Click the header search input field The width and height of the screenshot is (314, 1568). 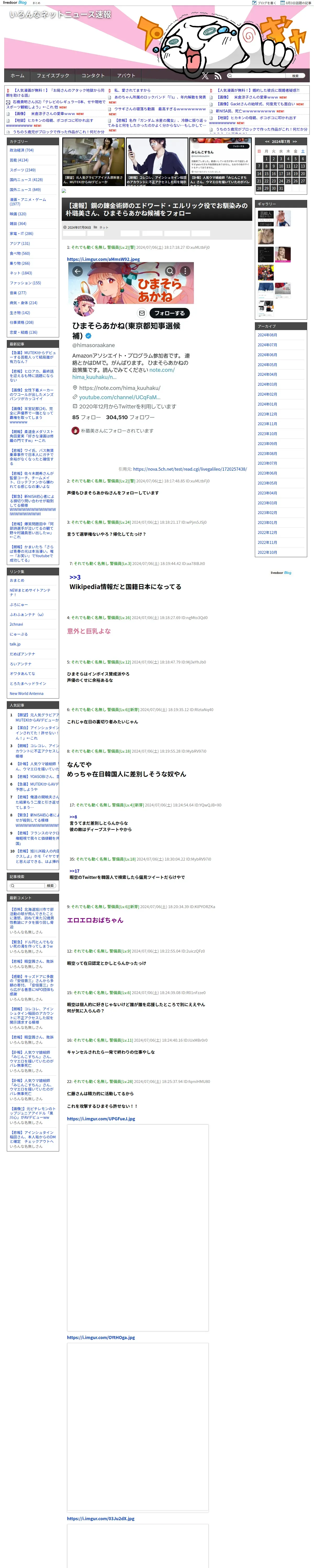256,76
